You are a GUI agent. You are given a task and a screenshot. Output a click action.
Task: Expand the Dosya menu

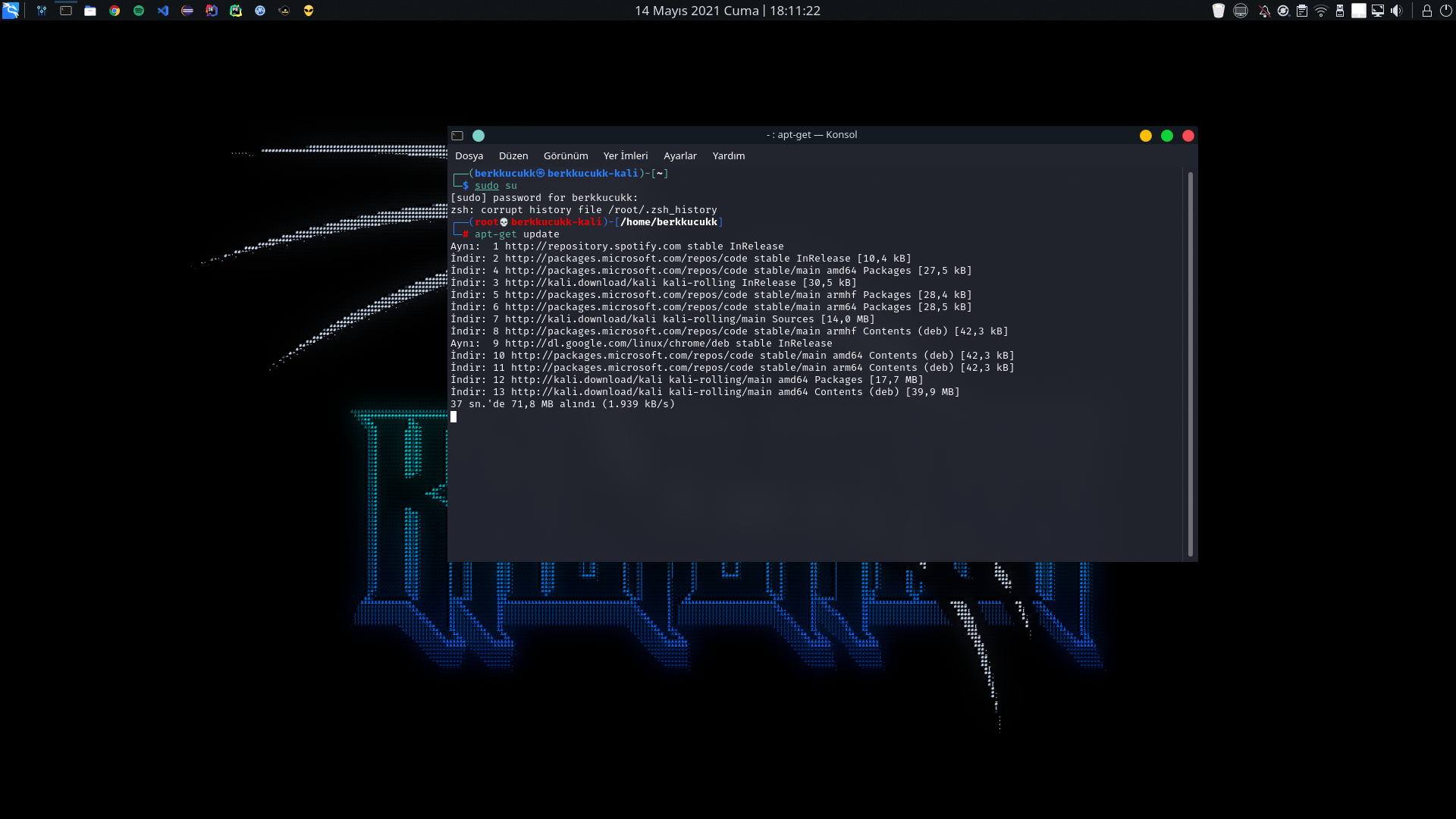coord(469,155)
